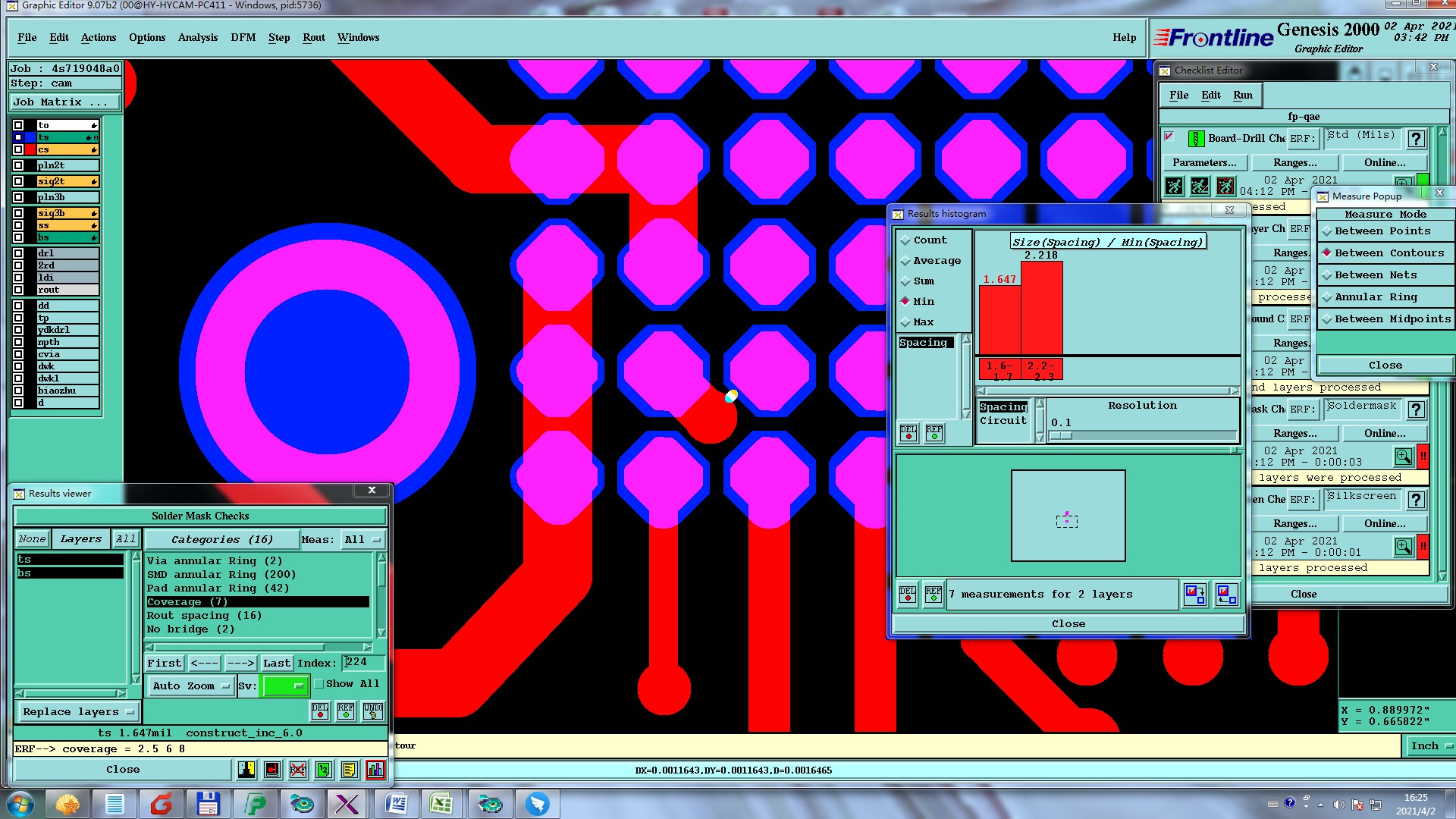Click the Job Matrix button
1456x819 pixels.
(65, 102)
